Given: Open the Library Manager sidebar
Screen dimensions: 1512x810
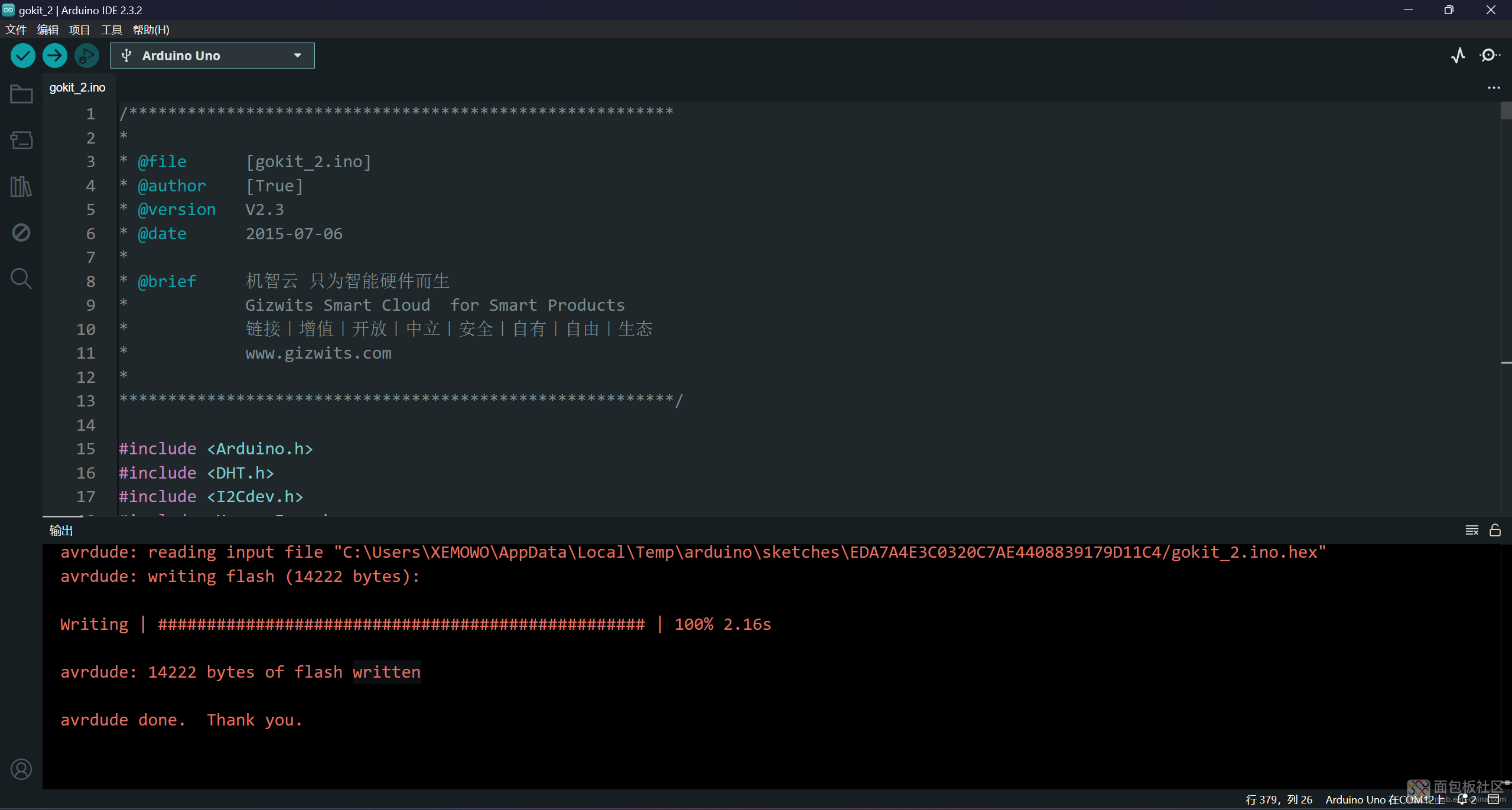Looking at the screenshot, I should pos(21,187).
